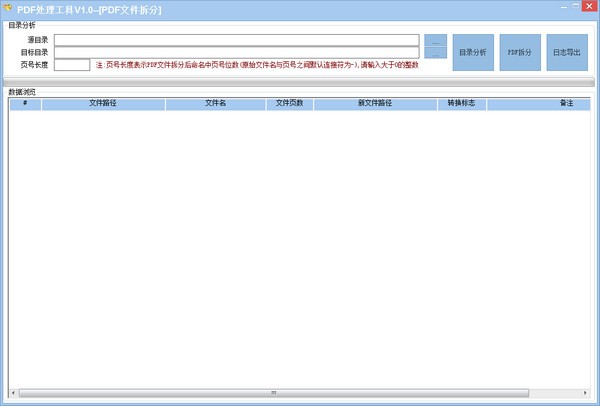This screenshot has height=406, width=600.
Task: Click the 新文件路径 column header
Action: pyautogui.click(x=375, y=103)
